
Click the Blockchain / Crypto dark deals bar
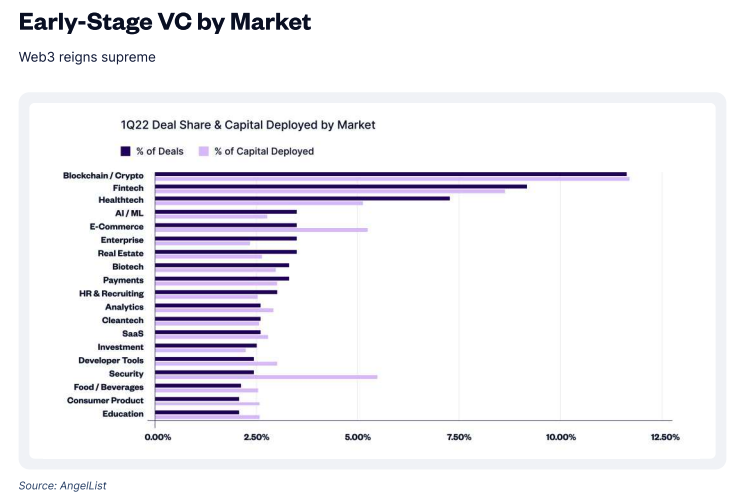pos(391,174)
